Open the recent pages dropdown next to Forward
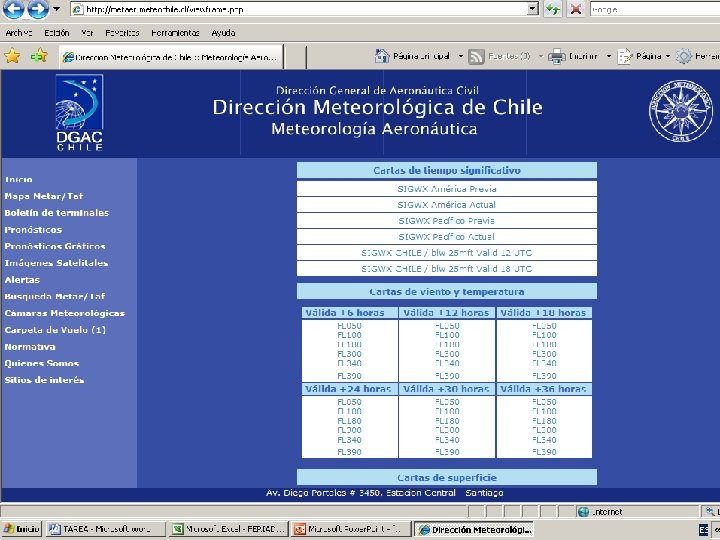The image size is (720, 540). 56,9
